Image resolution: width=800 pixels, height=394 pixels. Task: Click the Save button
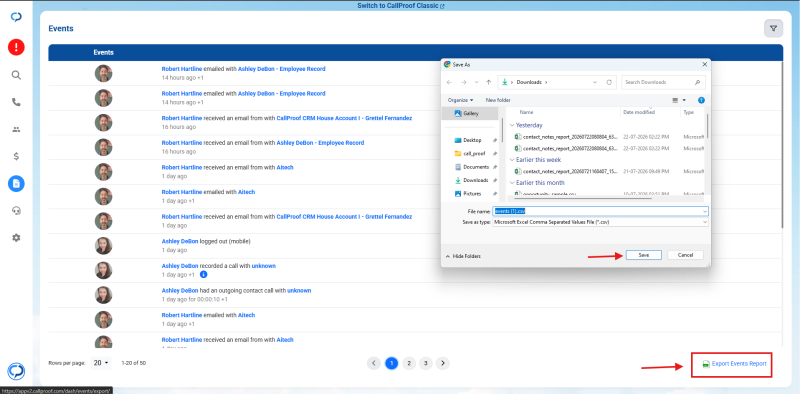pos(643,255)
